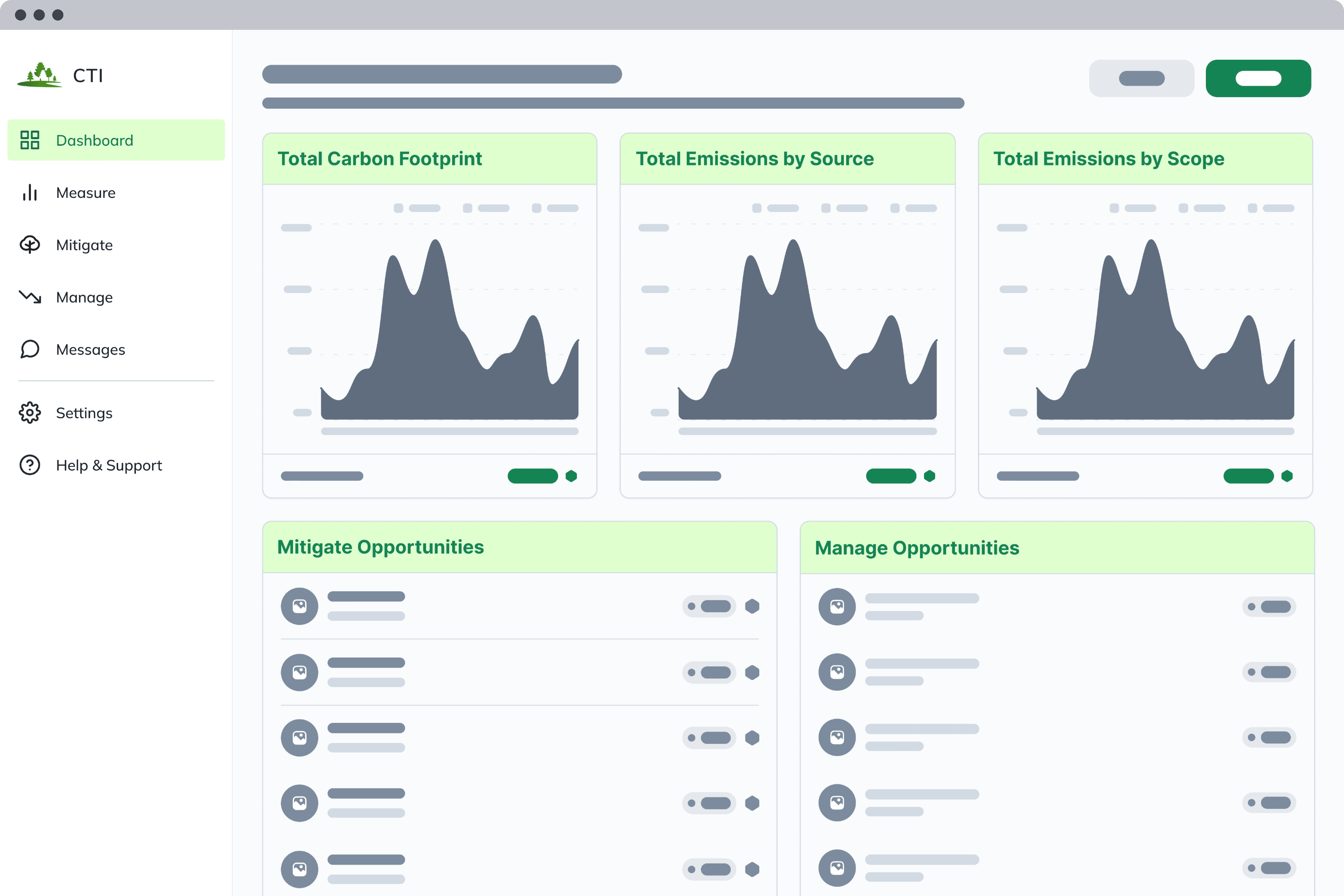1344x896 pixels.
Task: Click status pill in fourth Mitigate Opportunities row
Action: point(709,803)
